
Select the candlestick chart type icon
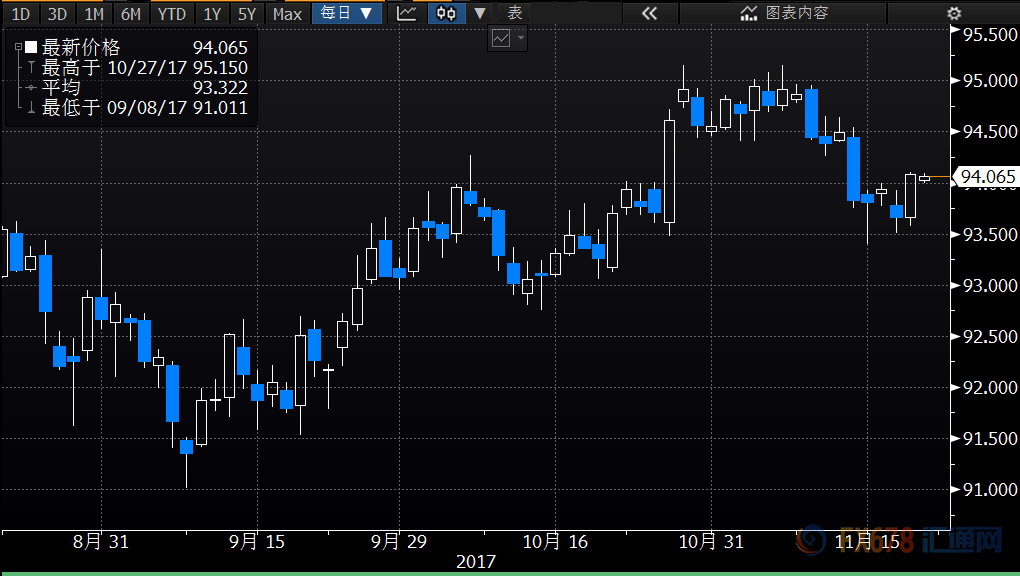[x=446, y=13]
